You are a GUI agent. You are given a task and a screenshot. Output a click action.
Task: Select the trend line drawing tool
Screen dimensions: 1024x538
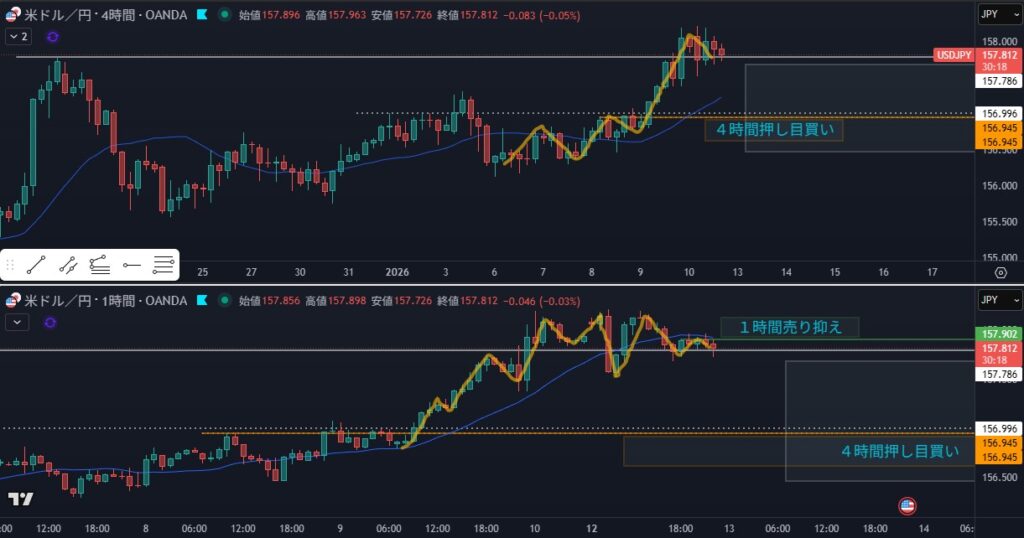coord(35,265)
